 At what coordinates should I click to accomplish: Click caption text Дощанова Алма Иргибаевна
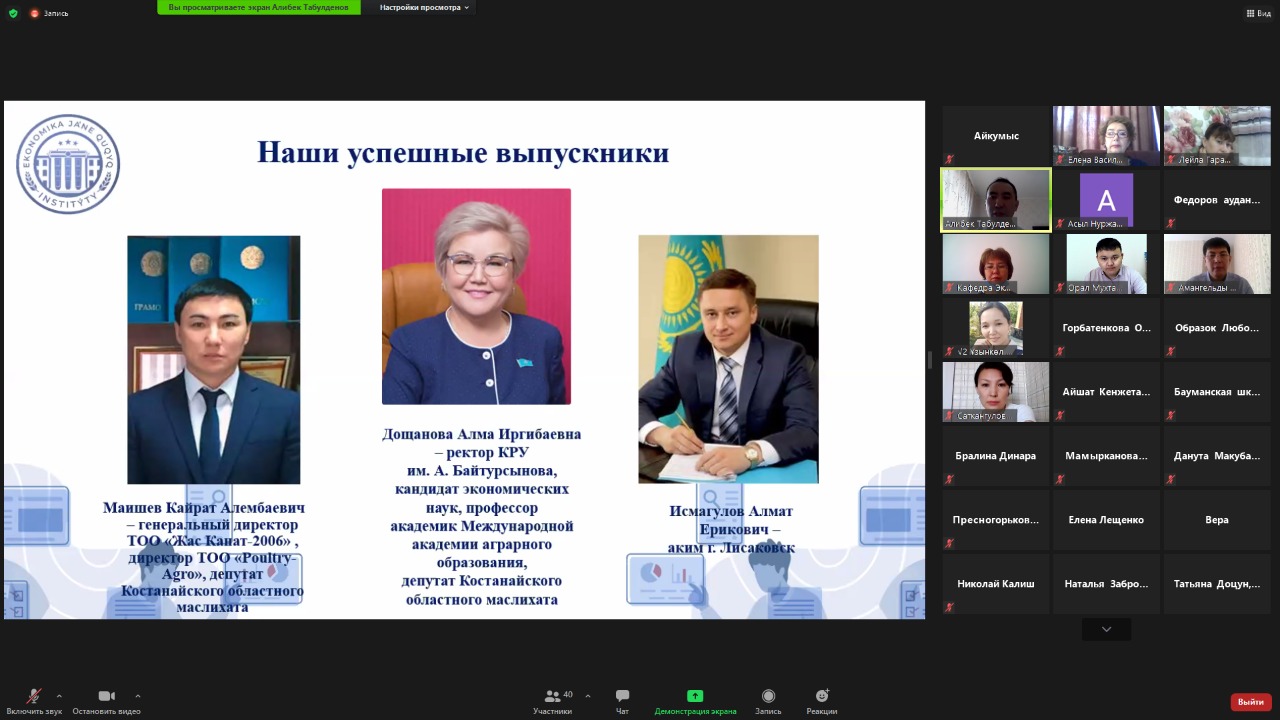(x=481, y=435)
